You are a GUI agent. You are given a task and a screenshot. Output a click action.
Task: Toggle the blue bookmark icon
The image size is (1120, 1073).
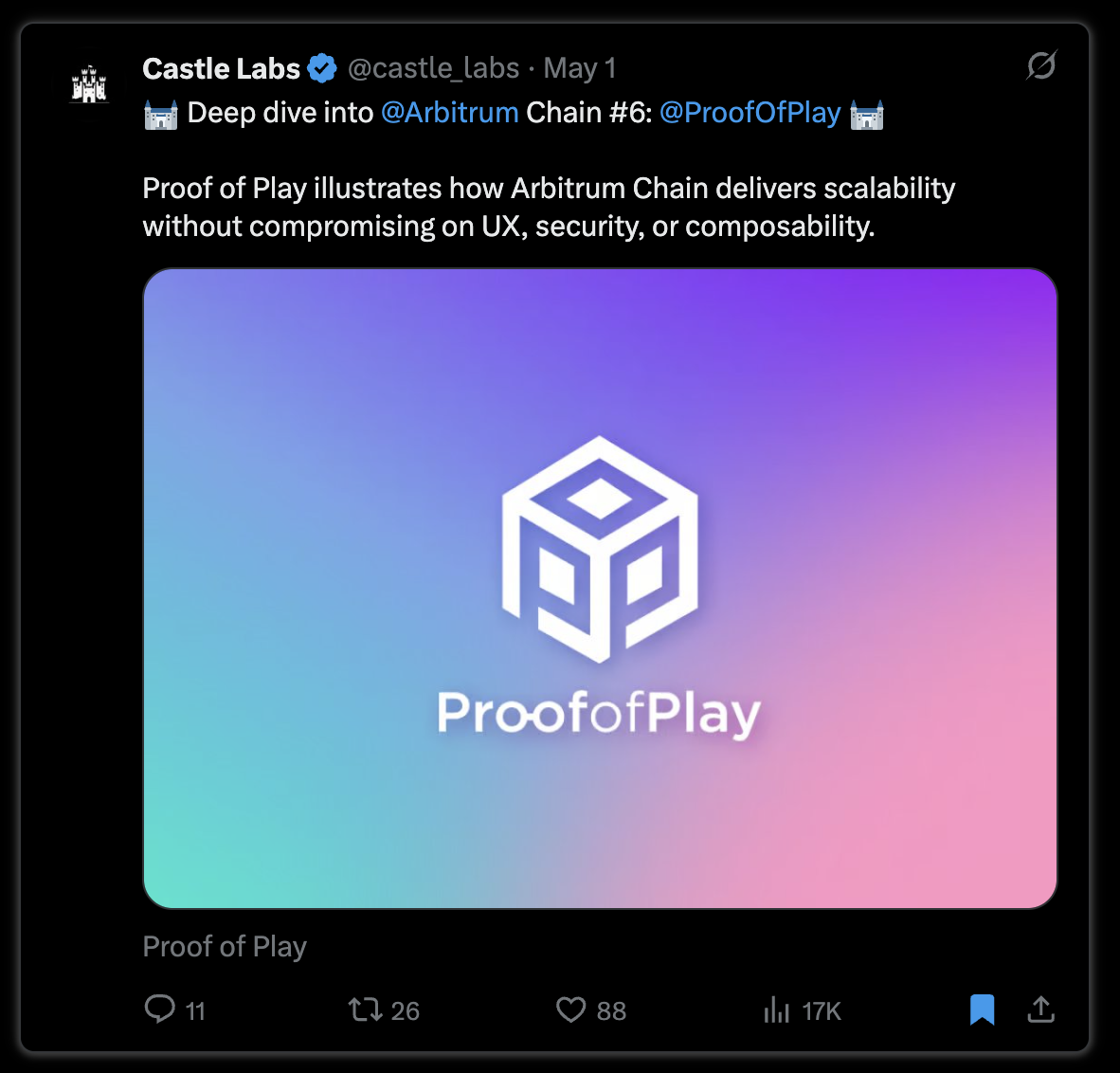[983, 1009]
